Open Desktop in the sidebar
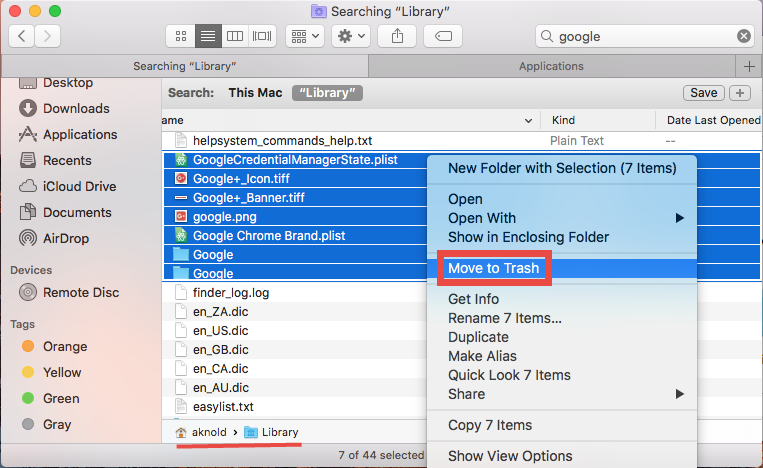Screen dimensions: 763x468 click(67, 83)
